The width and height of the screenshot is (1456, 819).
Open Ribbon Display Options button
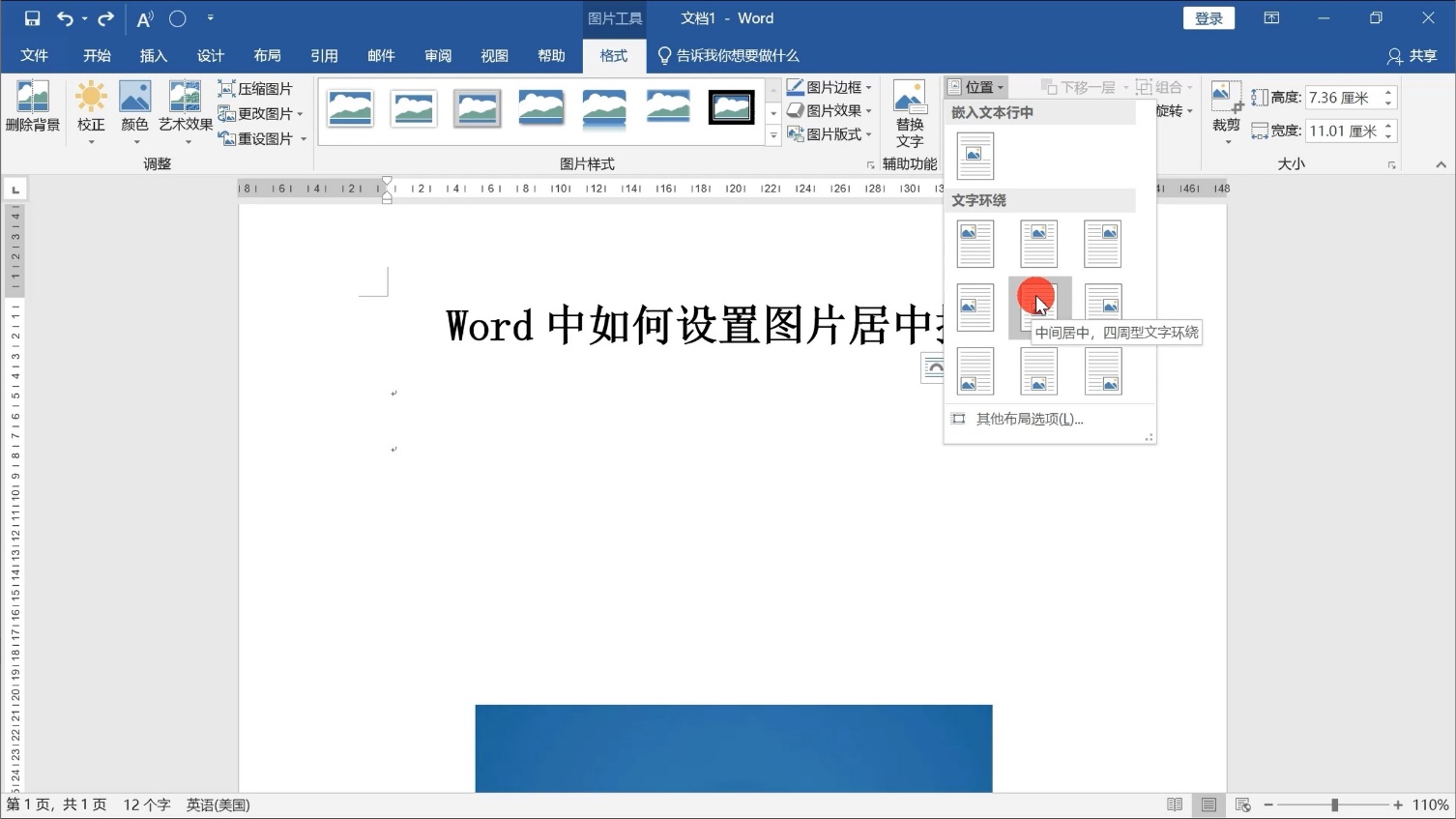click(1271, 18)
